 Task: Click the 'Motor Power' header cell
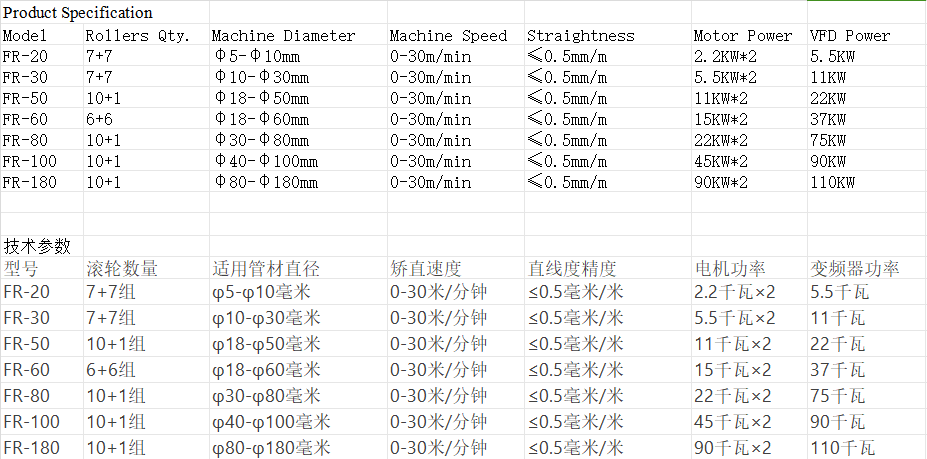[x=742, y=35]
